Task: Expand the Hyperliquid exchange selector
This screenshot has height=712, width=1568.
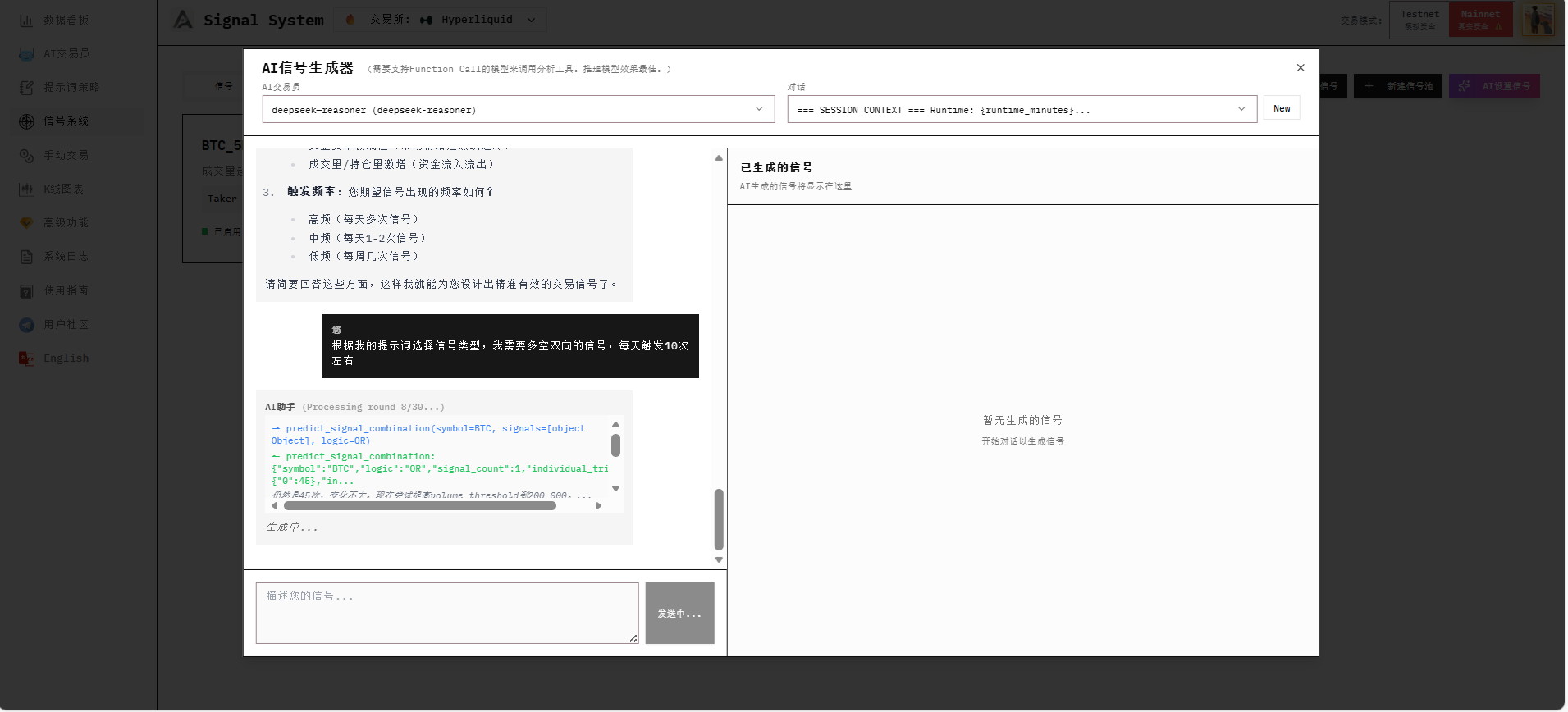Action: pos(480,20)
